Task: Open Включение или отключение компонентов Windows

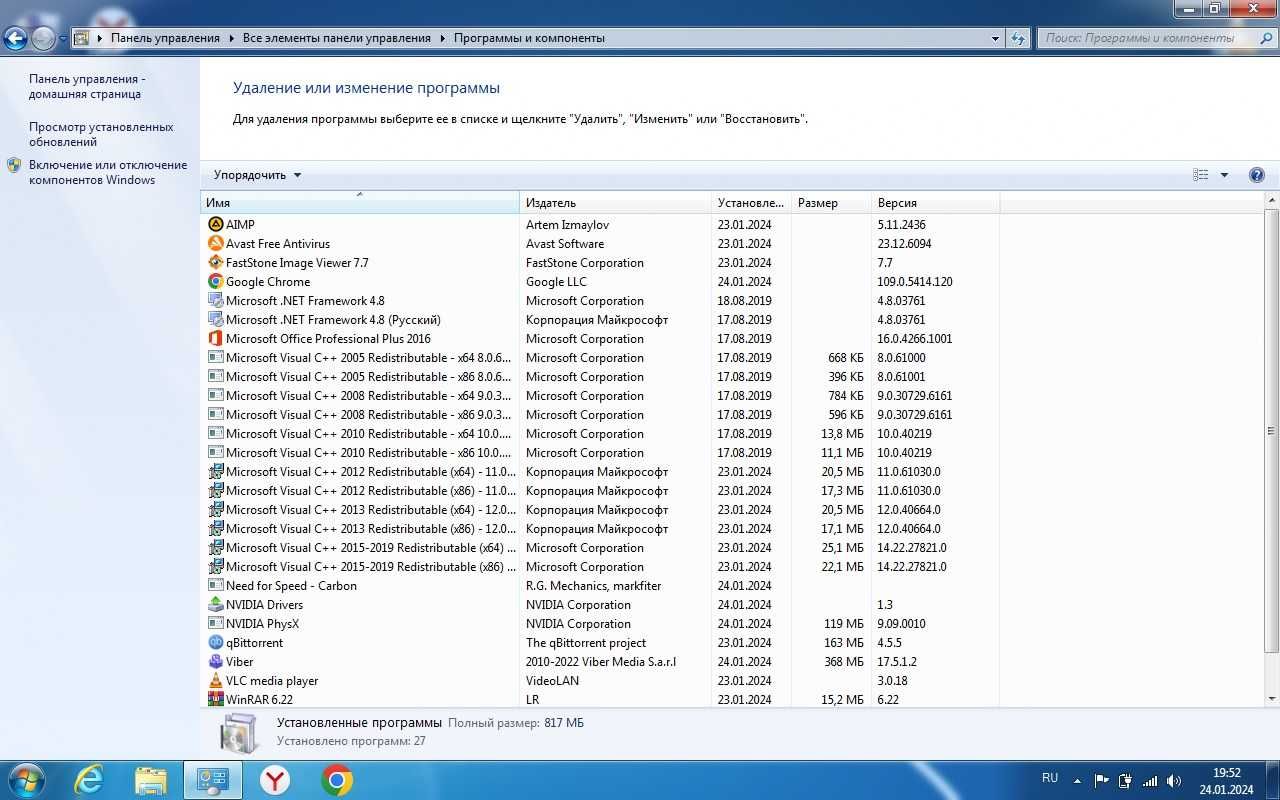Action: (x=108, y=173)
